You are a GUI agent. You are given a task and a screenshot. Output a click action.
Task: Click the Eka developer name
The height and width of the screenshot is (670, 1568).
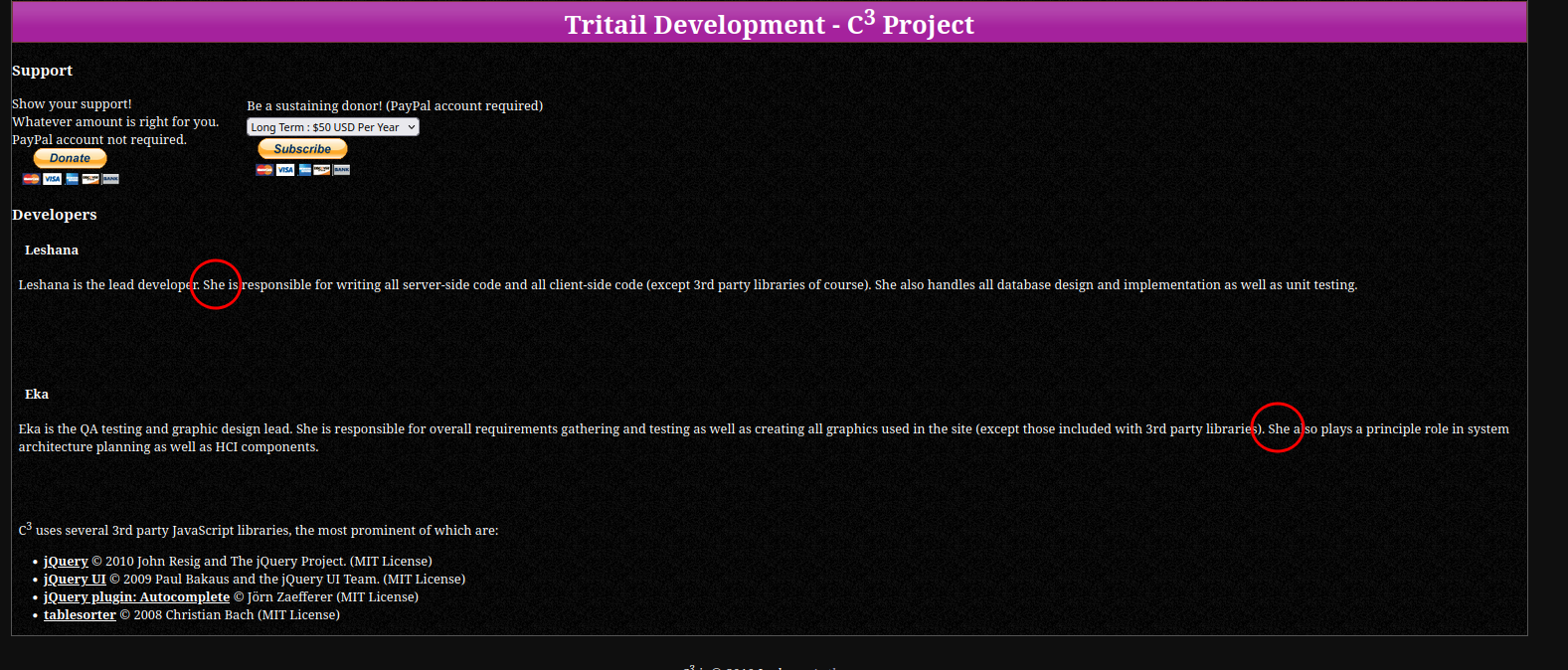[37, 395]
